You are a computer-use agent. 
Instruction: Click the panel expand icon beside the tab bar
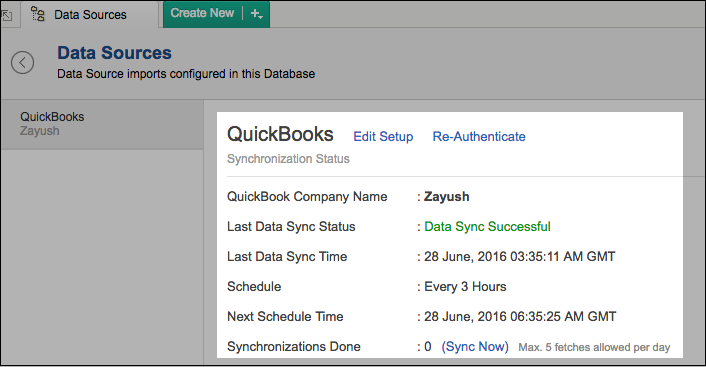pos(7,16)
